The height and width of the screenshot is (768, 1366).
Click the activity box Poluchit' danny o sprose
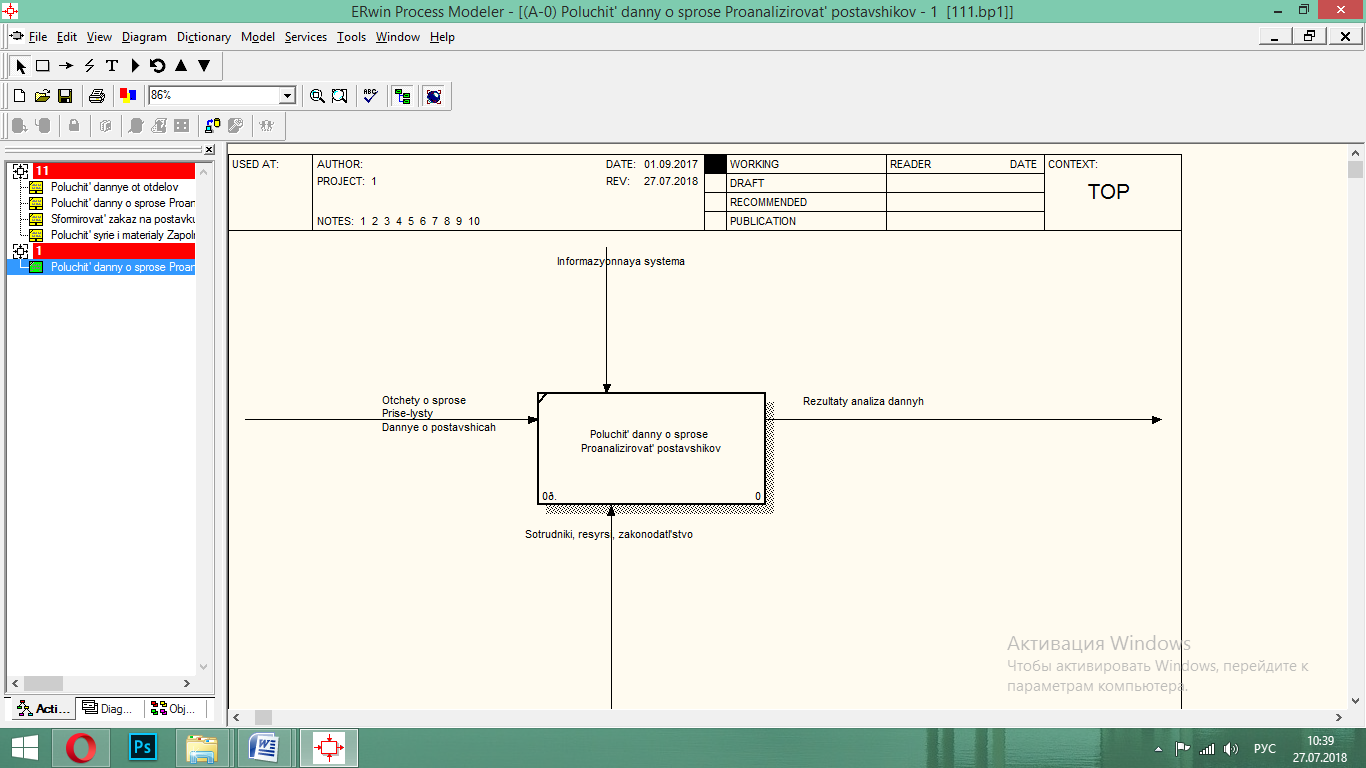pyautogui.click(x=651, y=448)
